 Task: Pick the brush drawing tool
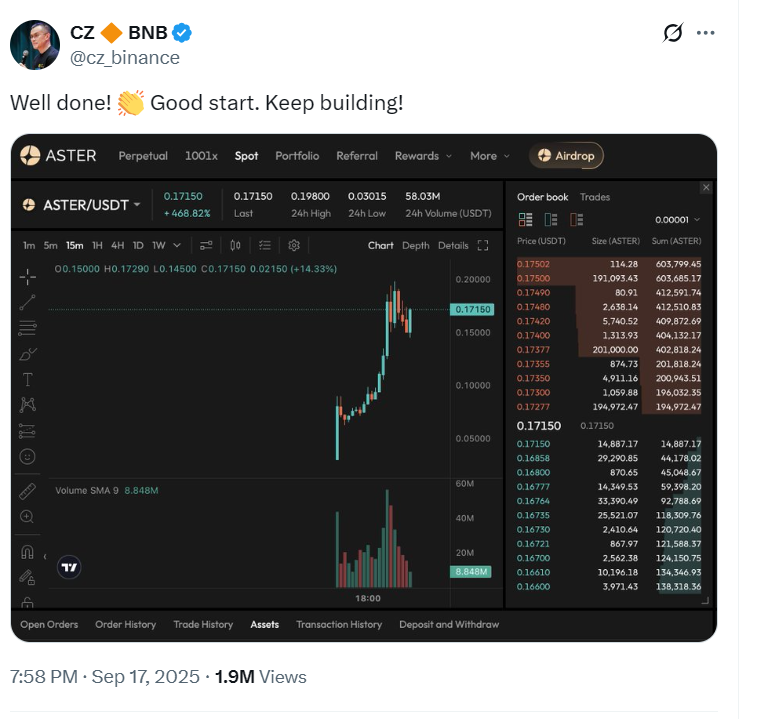tap(28, 353)
